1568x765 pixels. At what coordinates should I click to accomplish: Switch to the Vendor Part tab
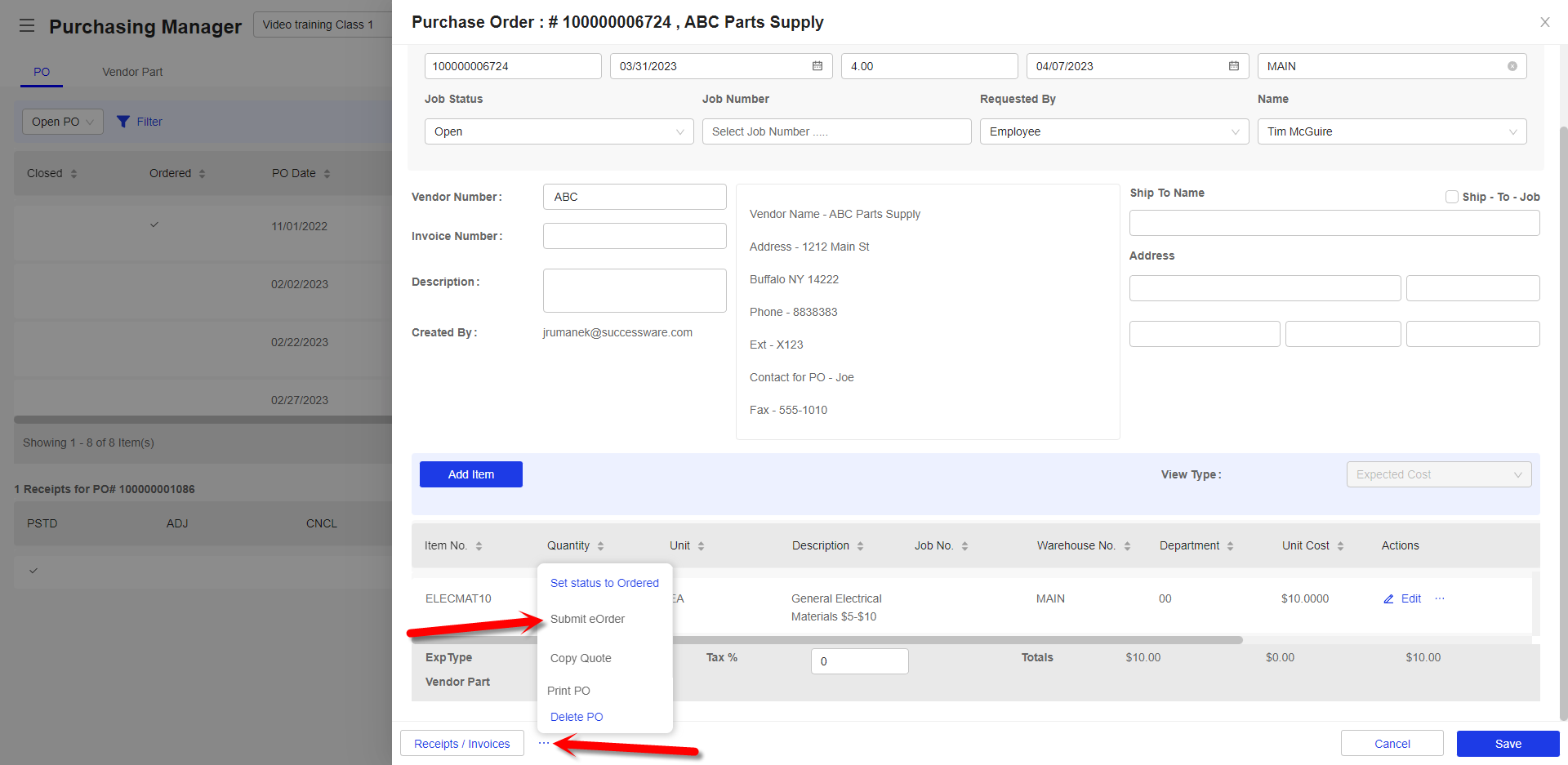[x=132, y=72]
